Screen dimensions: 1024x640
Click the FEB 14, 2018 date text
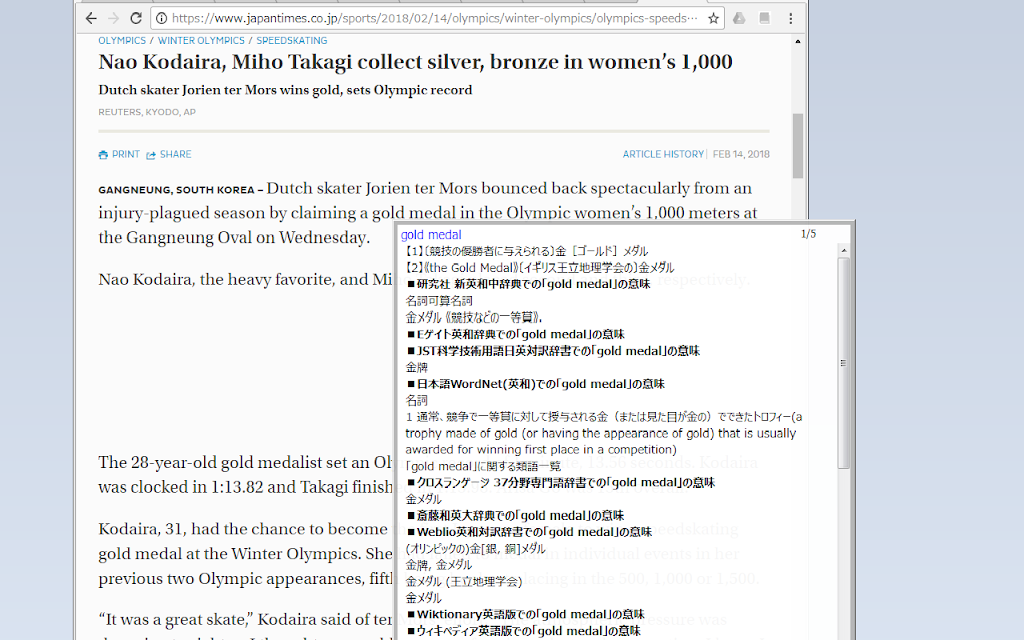pyautogui.click(x=741, y=154)
